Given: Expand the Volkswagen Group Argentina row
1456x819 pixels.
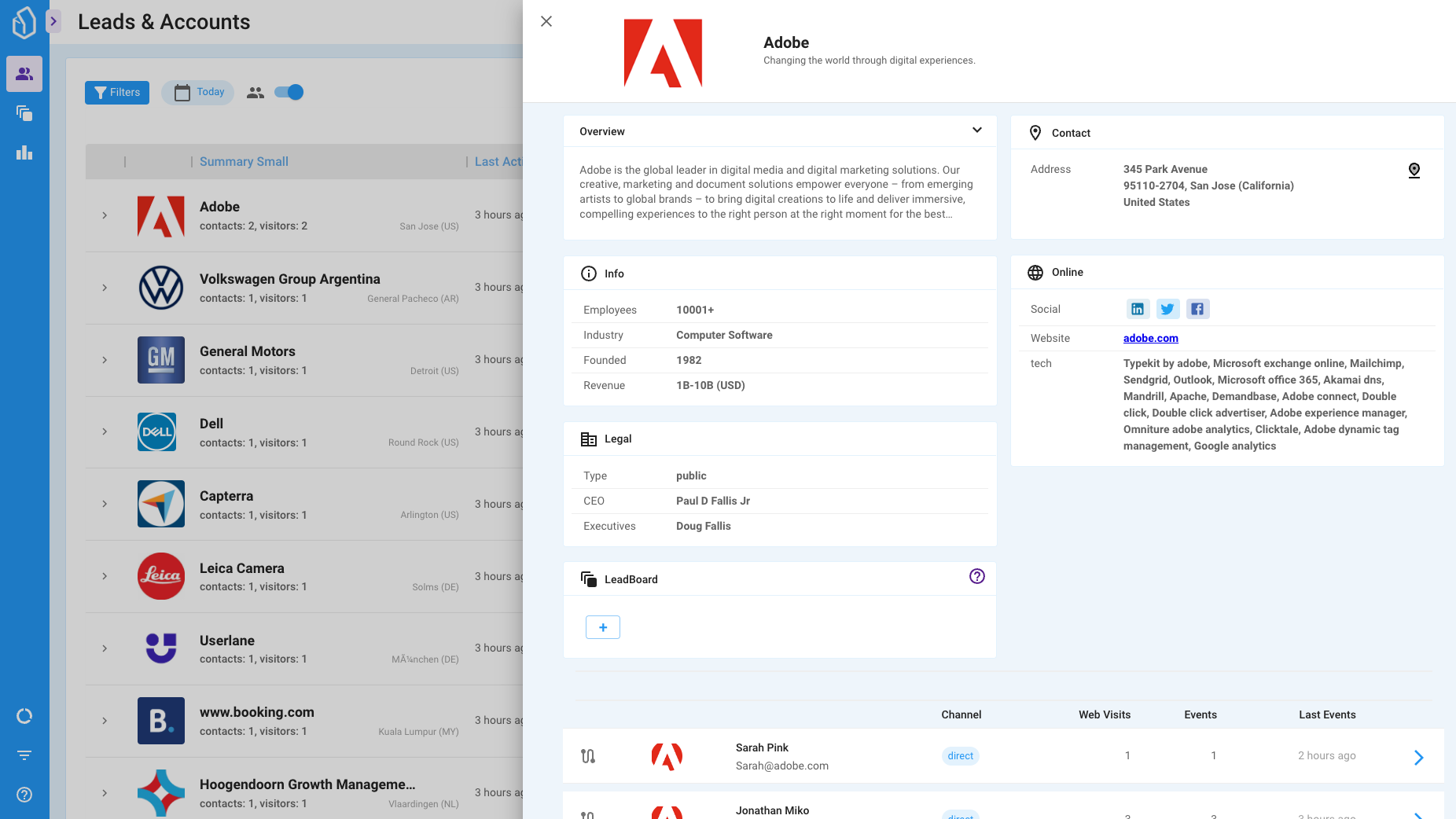Looking at the screenshot, I should coord(105,288).
